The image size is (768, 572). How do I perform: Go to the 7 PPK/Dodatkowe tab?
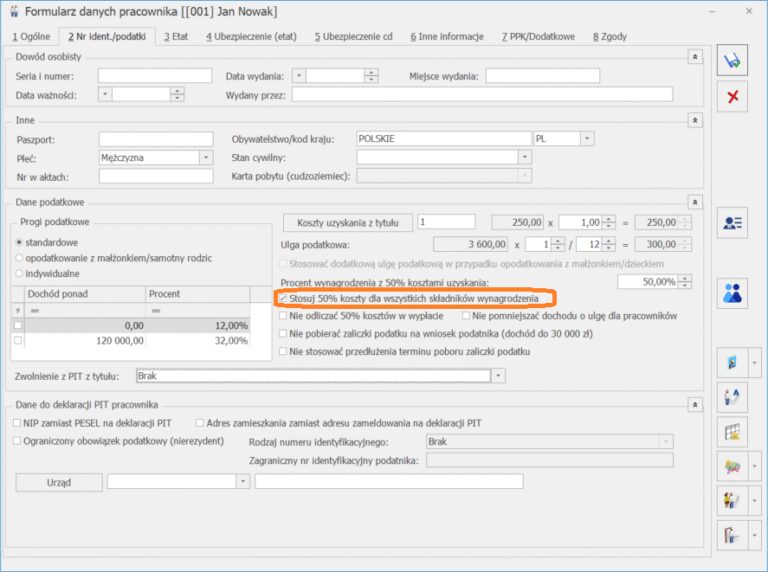click(538, 36)
